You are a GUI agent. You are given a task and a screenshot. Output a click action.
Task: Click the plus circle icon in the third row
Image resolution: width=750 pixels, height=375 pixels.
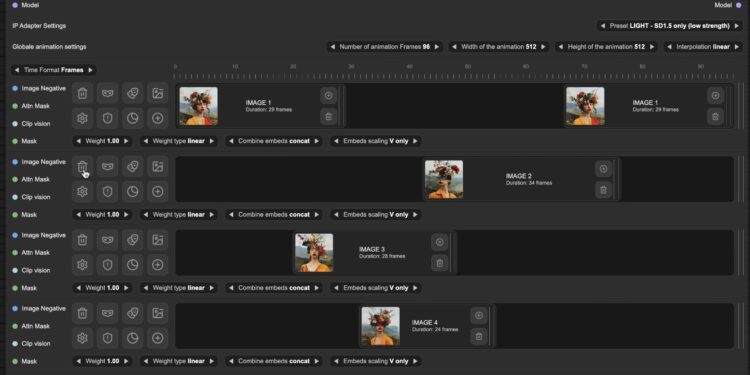pyautogui.click(x=157, y=265)
